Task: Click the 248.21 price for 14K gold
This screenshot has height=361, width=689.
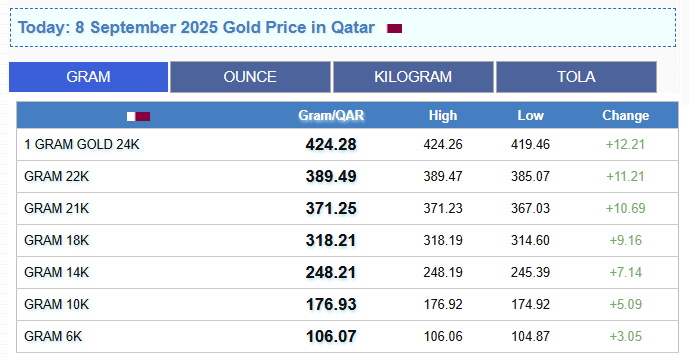Action: pos(331,272)
